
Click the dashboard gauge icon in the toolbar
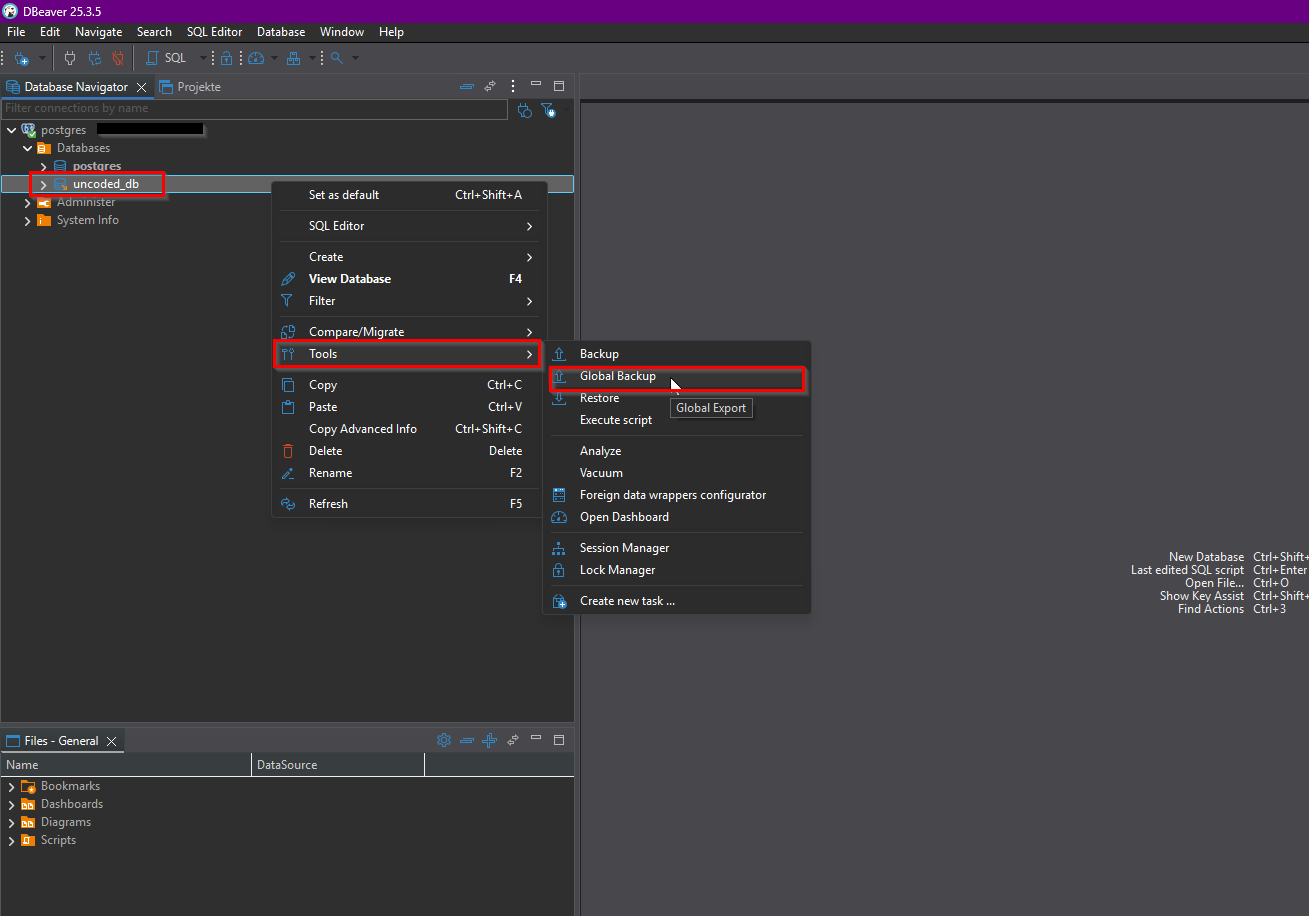256,59
